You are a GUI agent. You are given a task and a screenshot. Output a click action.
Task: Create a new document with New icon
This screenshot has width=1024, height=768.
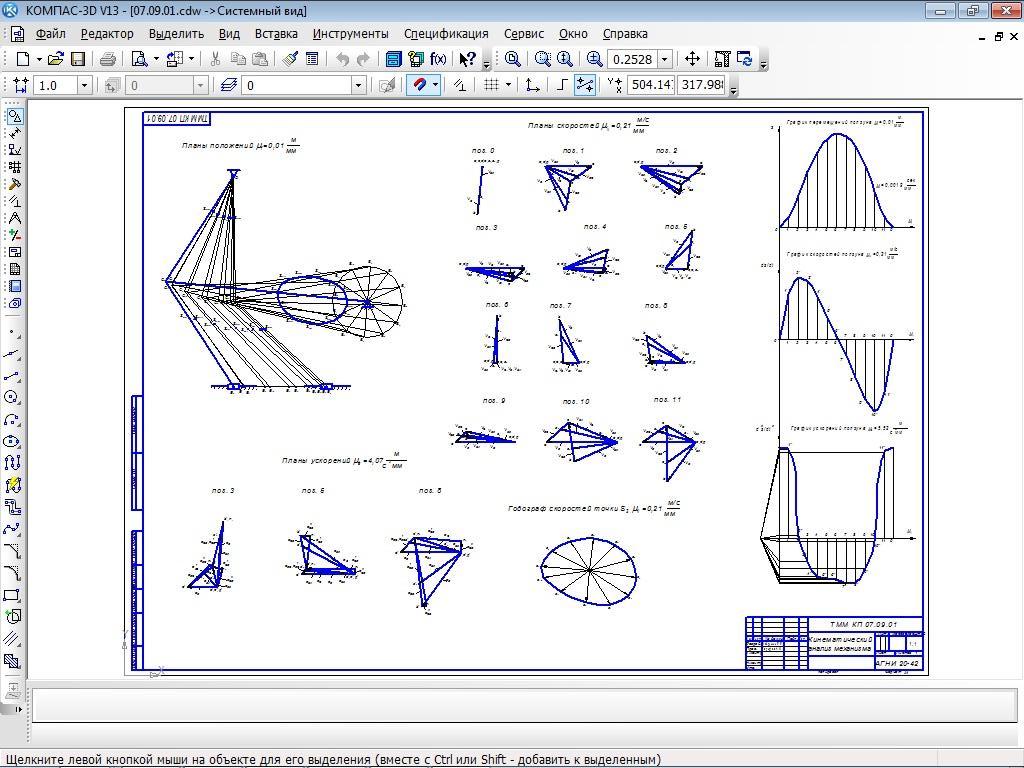(23, 59)
